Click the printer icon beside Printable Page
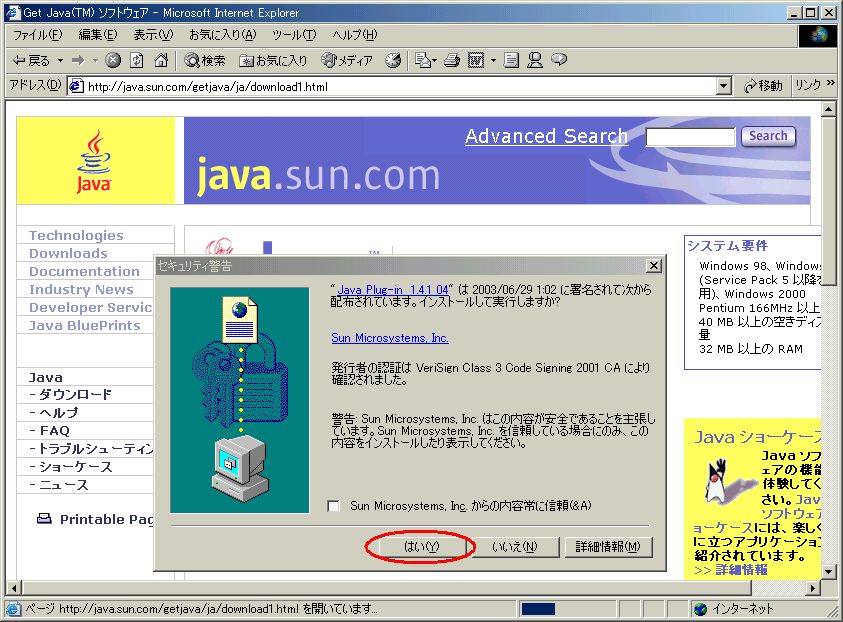Viewport: 843px width, 622px height. click(44, 519)
